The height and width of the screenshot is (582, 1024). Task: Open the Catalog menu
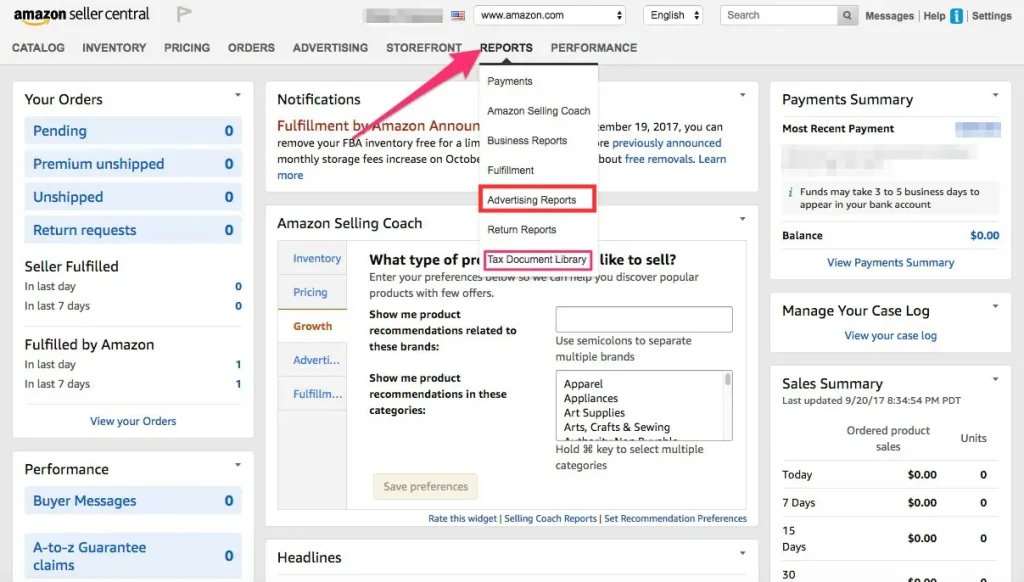click(38, 48)
